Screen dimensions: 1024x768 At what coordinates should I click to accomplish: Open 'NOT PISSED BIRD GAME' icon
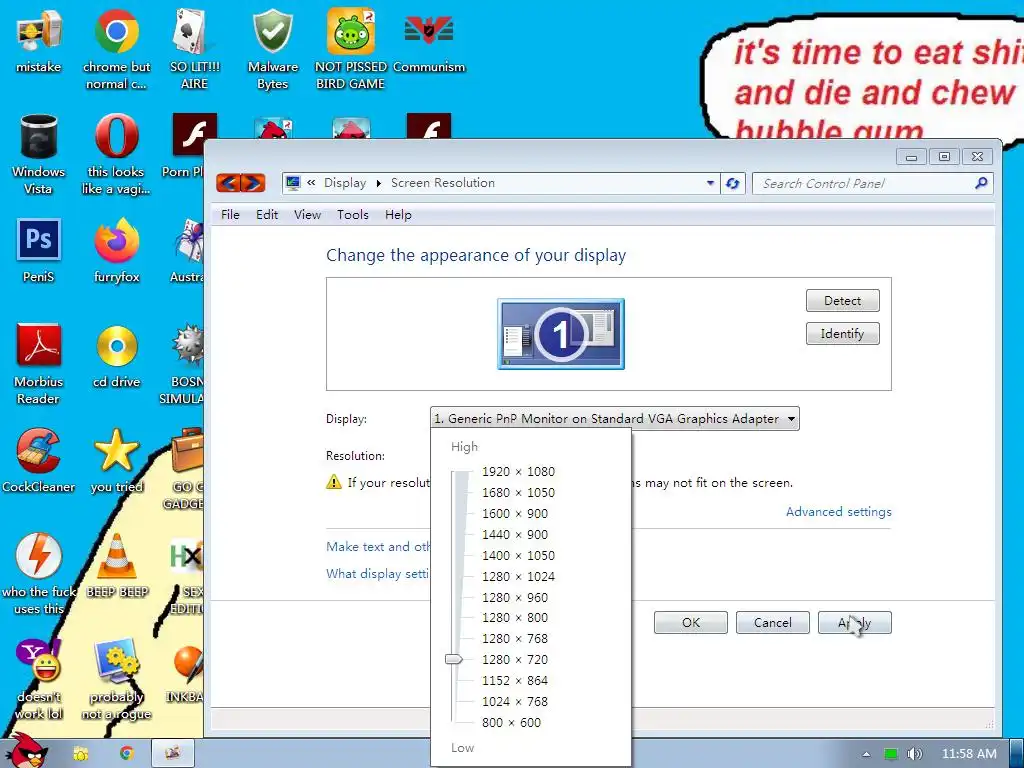coord(351,51)
